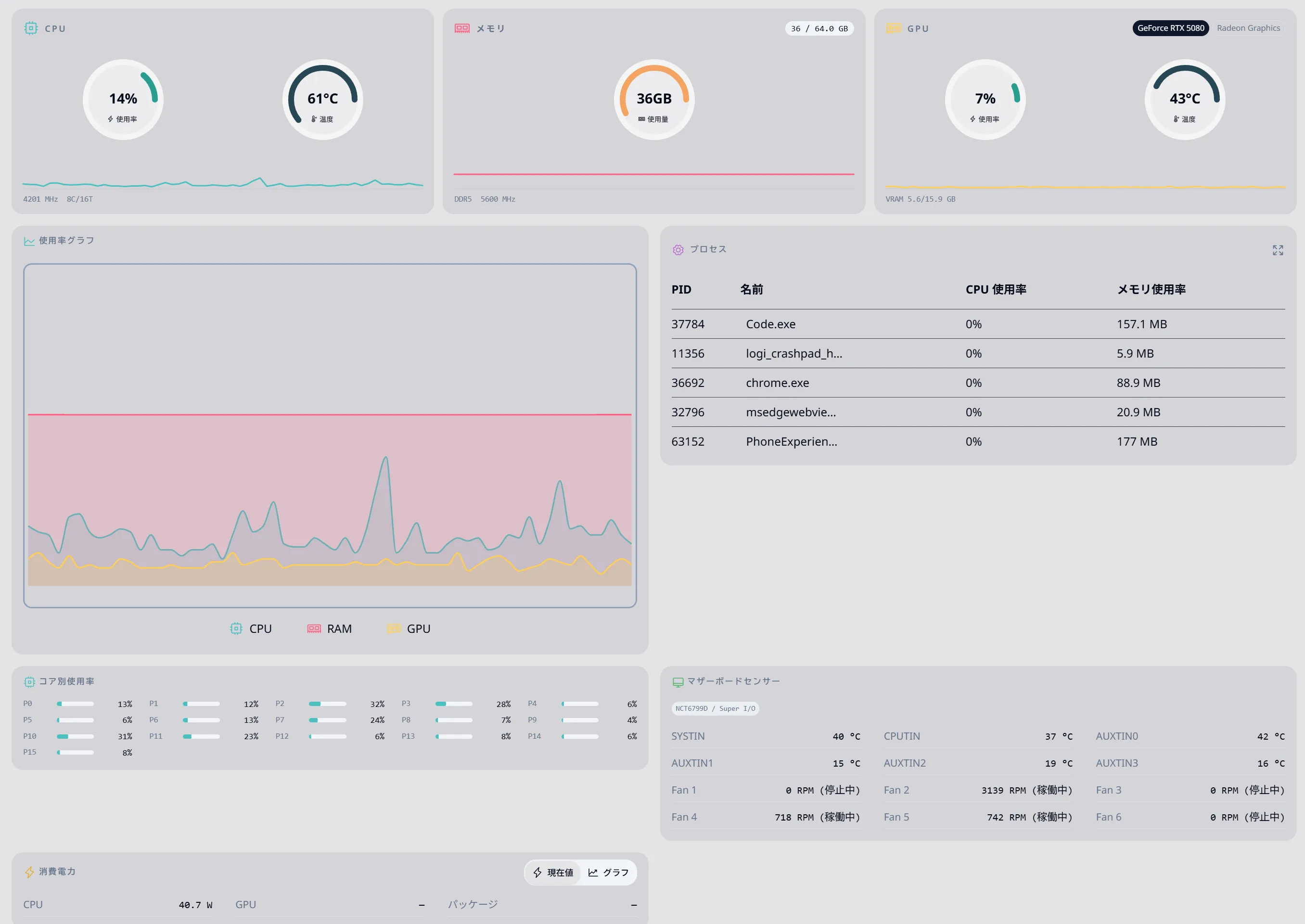Viewport: 1305px width, 924px height.
Task: Click the line chart icon beside 使用率グラフ
Action: [x=29, y=241]
